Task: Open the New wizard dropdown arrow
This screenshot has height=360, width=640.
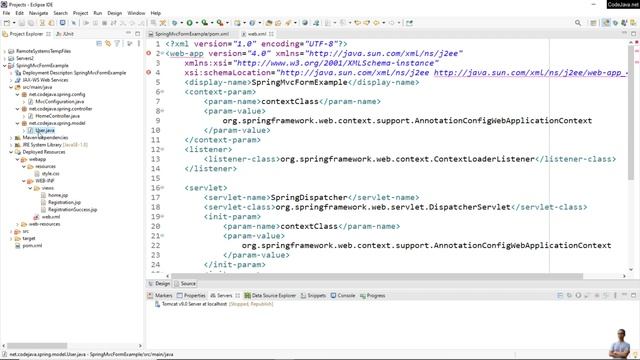Action: pyautogui.click(x=13, y=23)
